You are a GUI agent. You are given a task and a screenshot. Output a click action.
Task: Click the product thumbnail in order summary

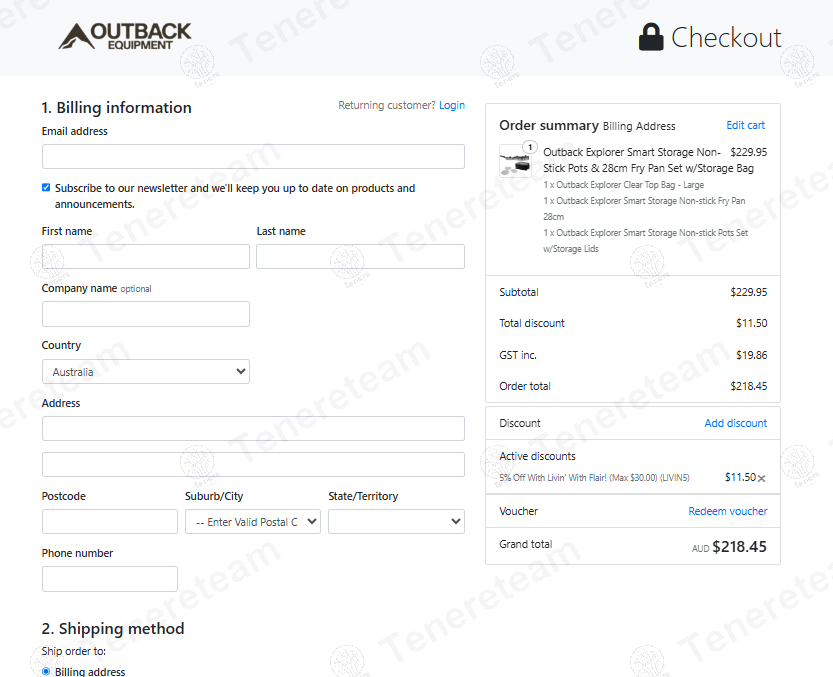515,160
